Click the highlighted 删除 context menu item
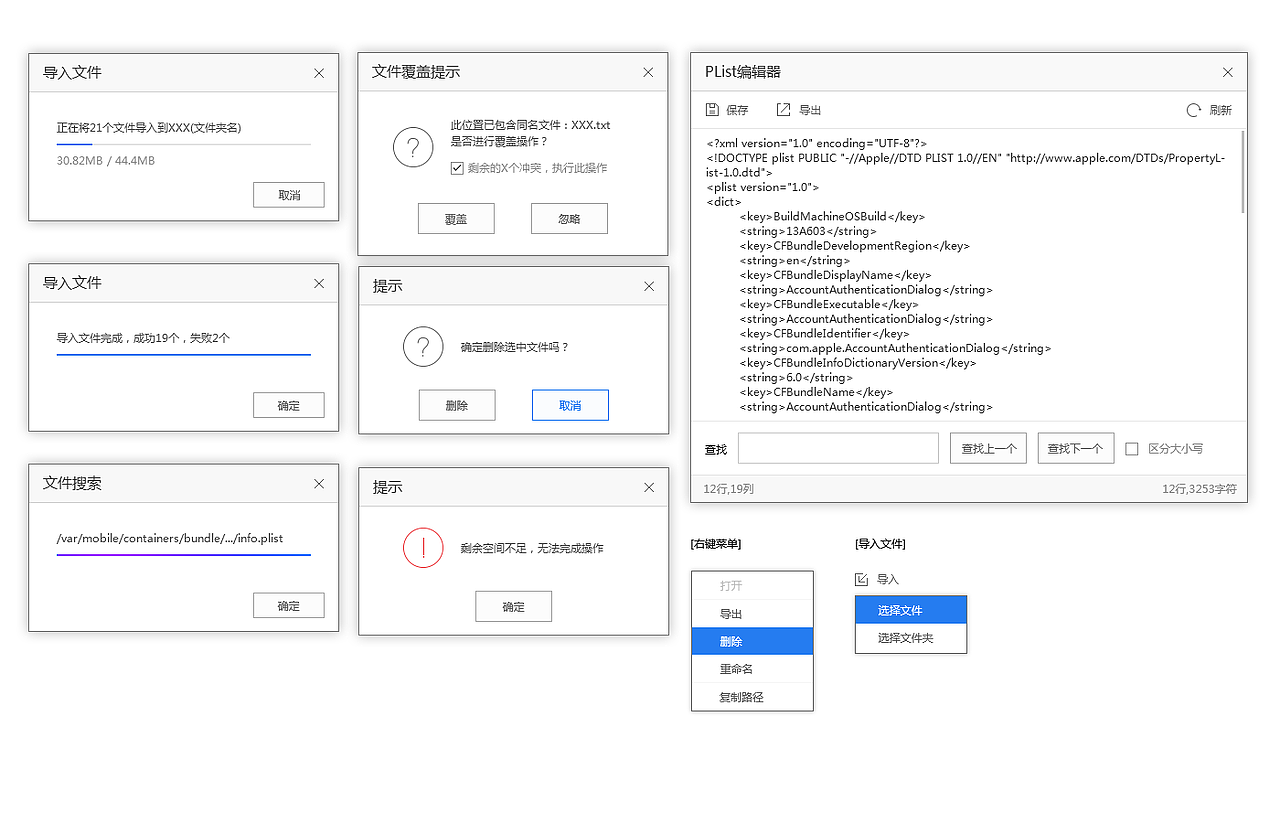Viewport: 1280px width, 823px height. click(752, 640)
